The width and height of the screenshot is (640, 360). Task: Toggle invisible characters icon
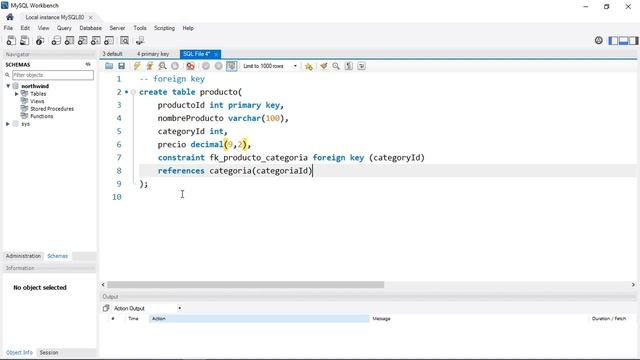coord(349,66)
